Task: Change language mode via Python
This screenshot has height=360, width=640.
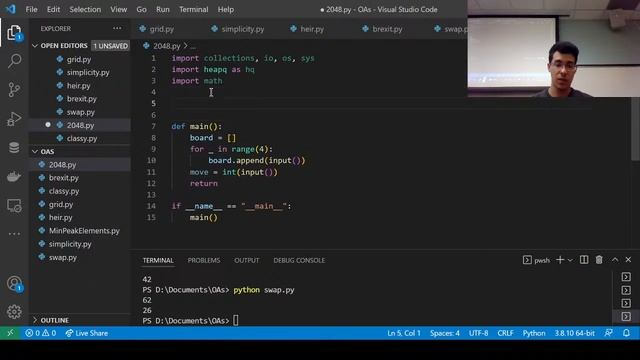Action: tap(534, 333)
